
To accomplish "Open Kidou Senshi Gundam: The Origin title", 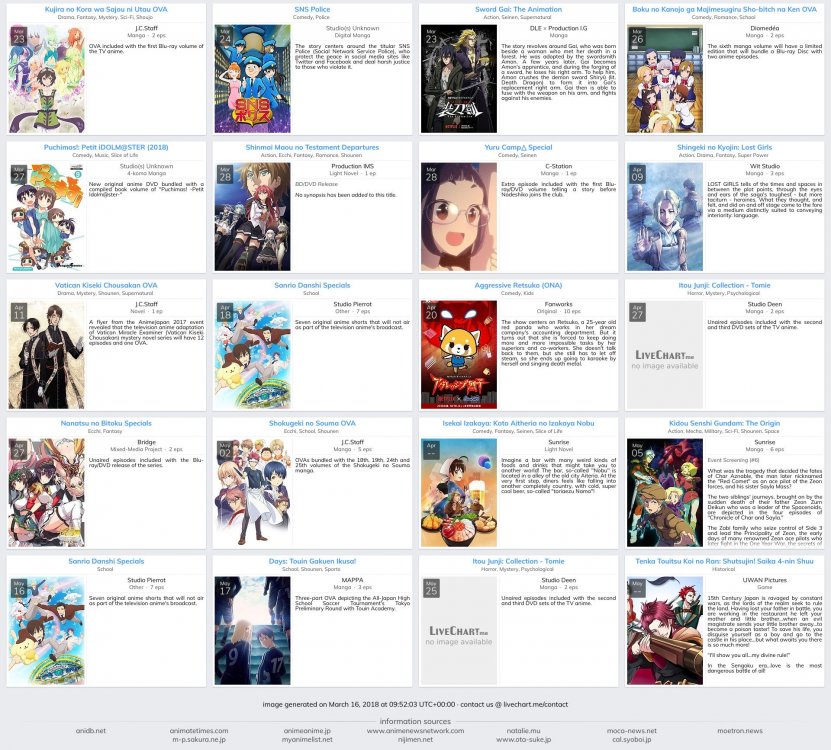I will (x=724, y=423).
